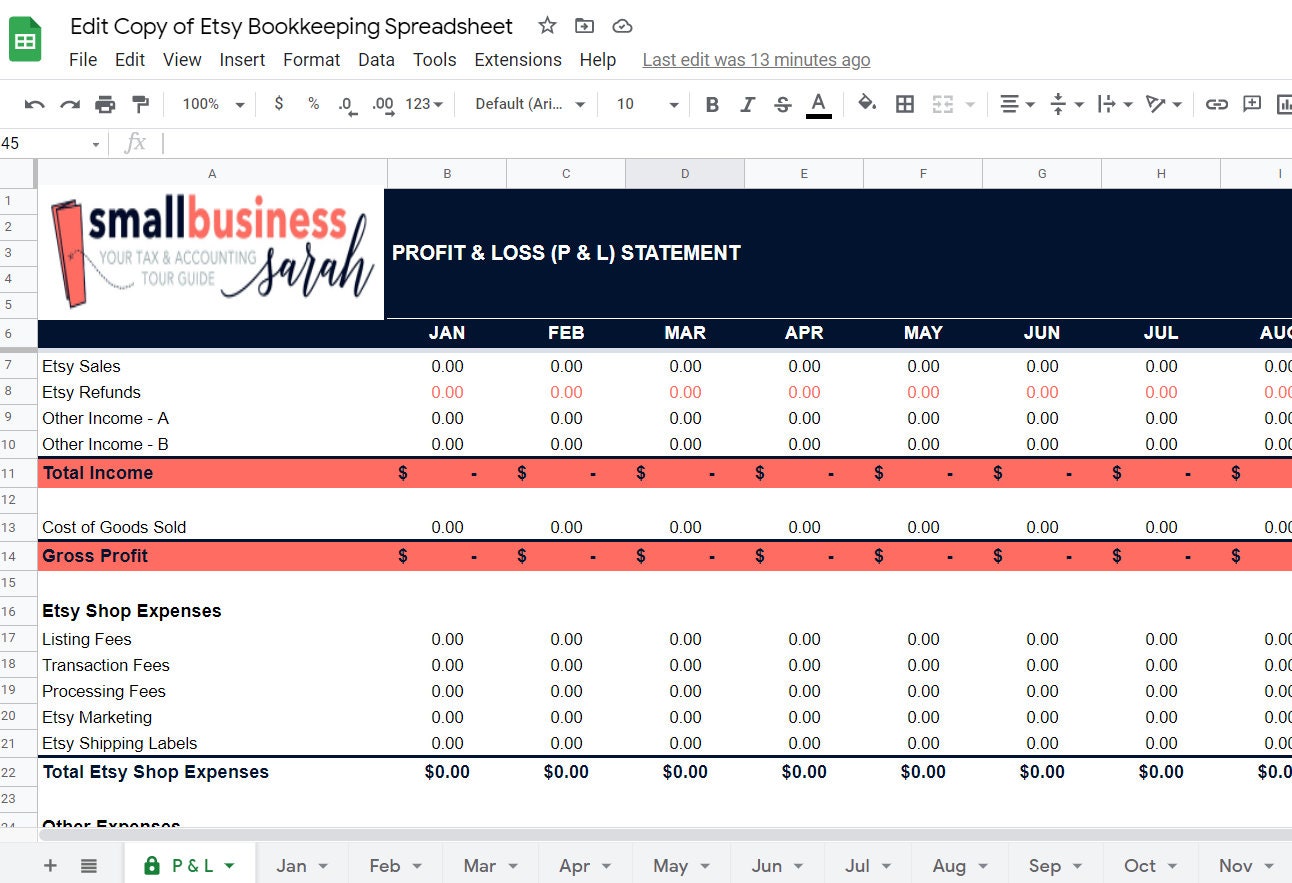Image resolution: width=1292 pixels, height=883 pixels.
Task: Click the small business sarah logo image
Action: (212, 254)
